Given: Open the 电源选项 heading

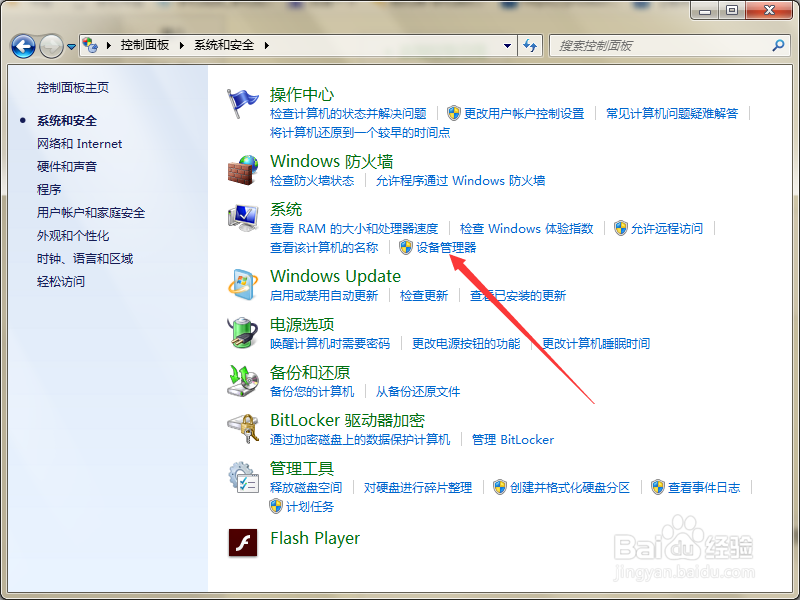Looking at the screenshot, I should [x=302, y=324].
